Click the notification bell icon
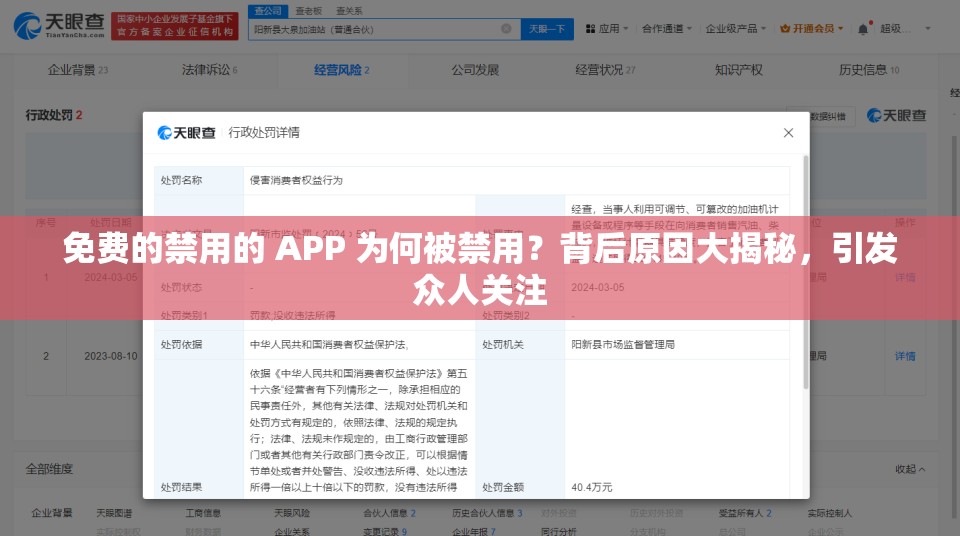The width and height of the screenshot is (960, 536). [863, 29]
